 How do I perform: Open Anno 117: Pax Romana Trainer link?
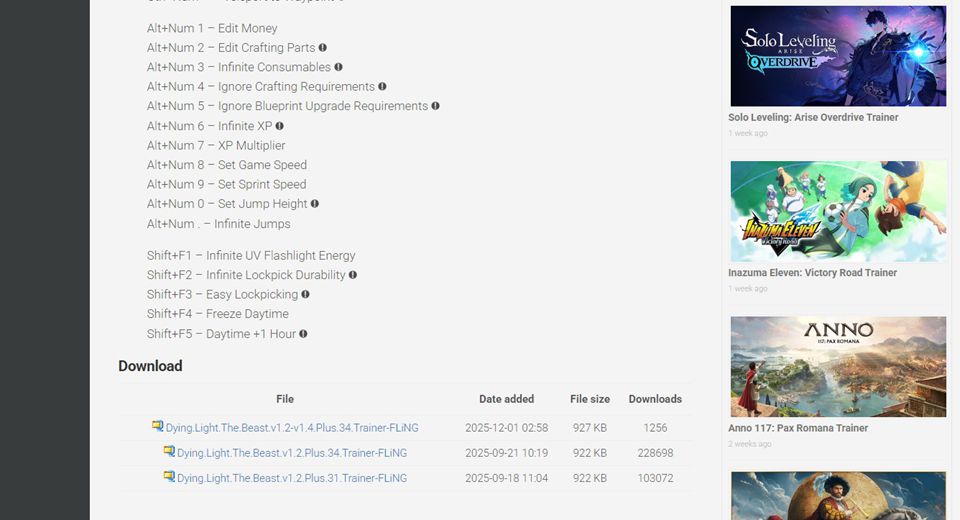(x=798, y=428)
